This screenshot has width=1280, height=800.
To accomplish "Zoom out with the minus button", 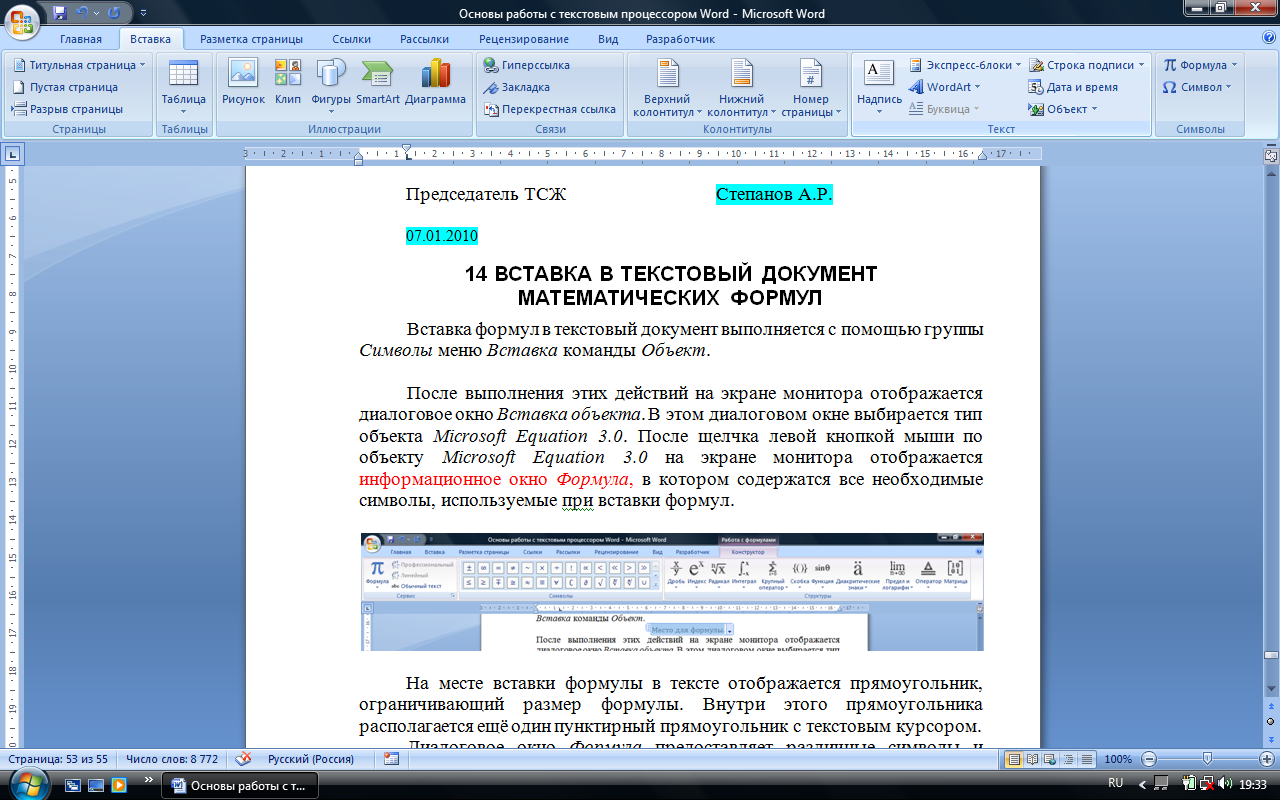I will click(1149, 759).
